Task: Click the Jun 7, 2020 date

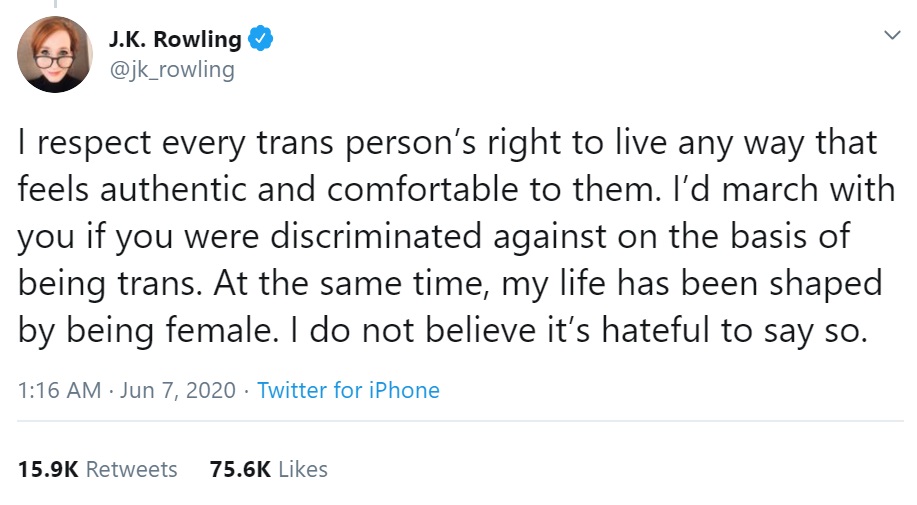Action: click(178, 390)
